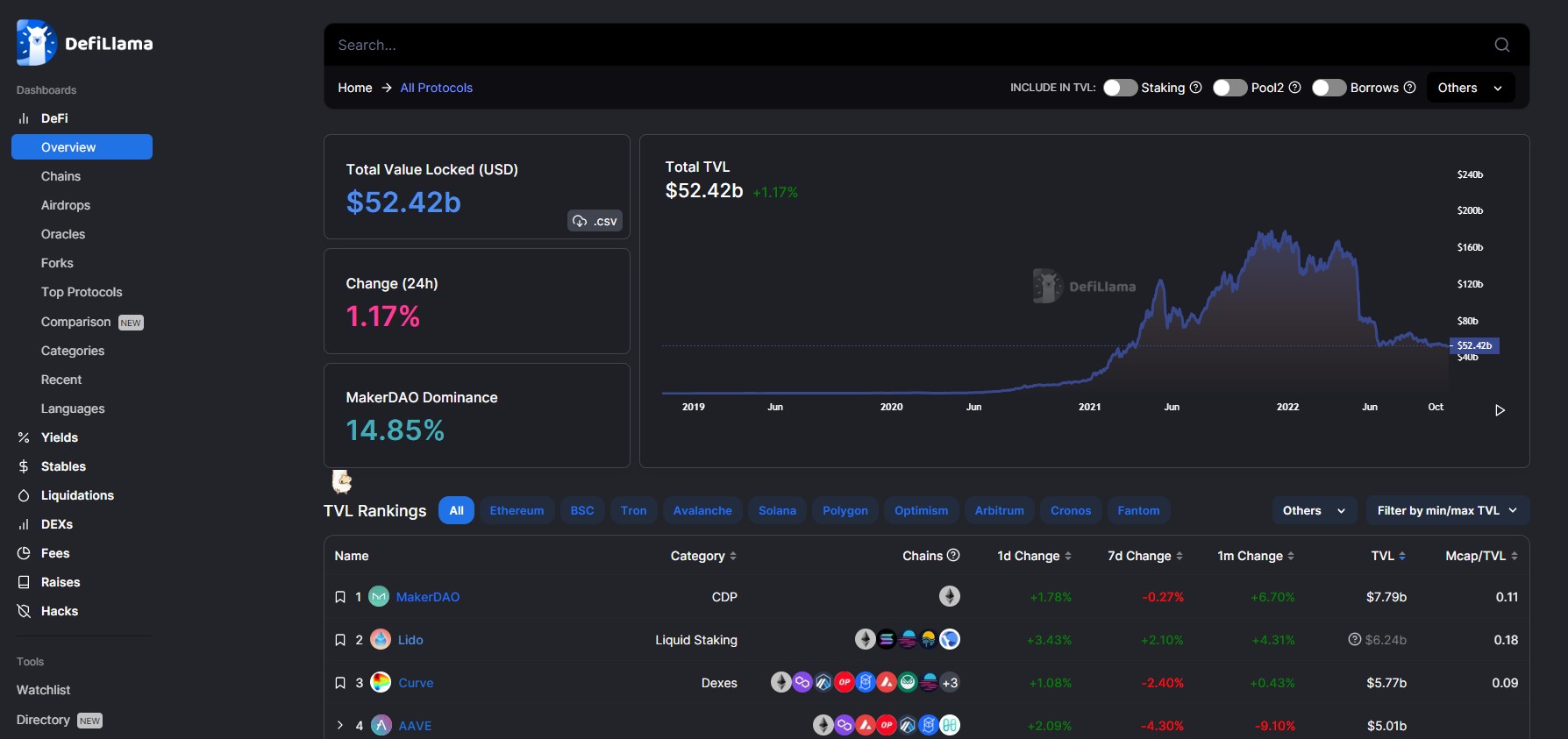Open Top Protocols in the sidebar

82,292
